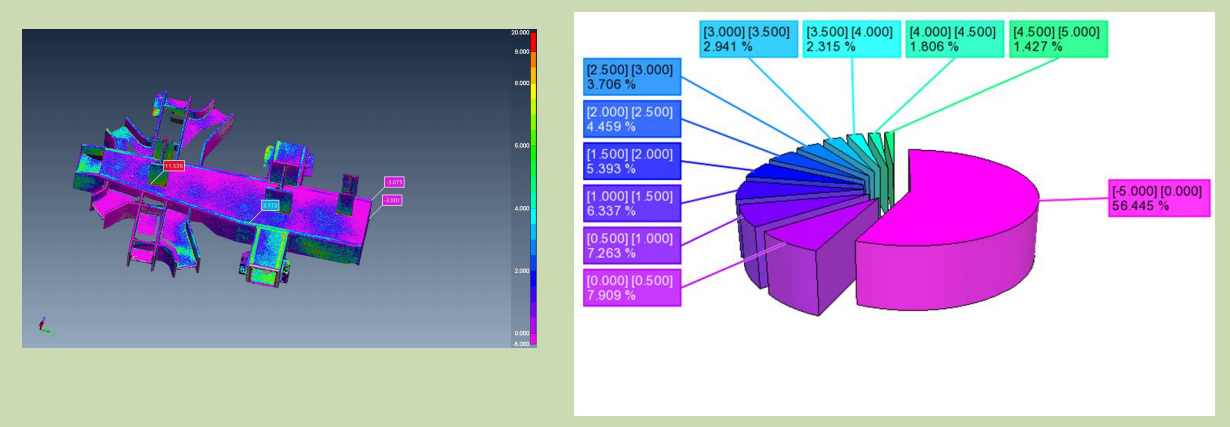The height and width of the screenshot is (427, 1230).
Task: Click the XYZ axis orientation triad icon
Action: tap(43, 326)
